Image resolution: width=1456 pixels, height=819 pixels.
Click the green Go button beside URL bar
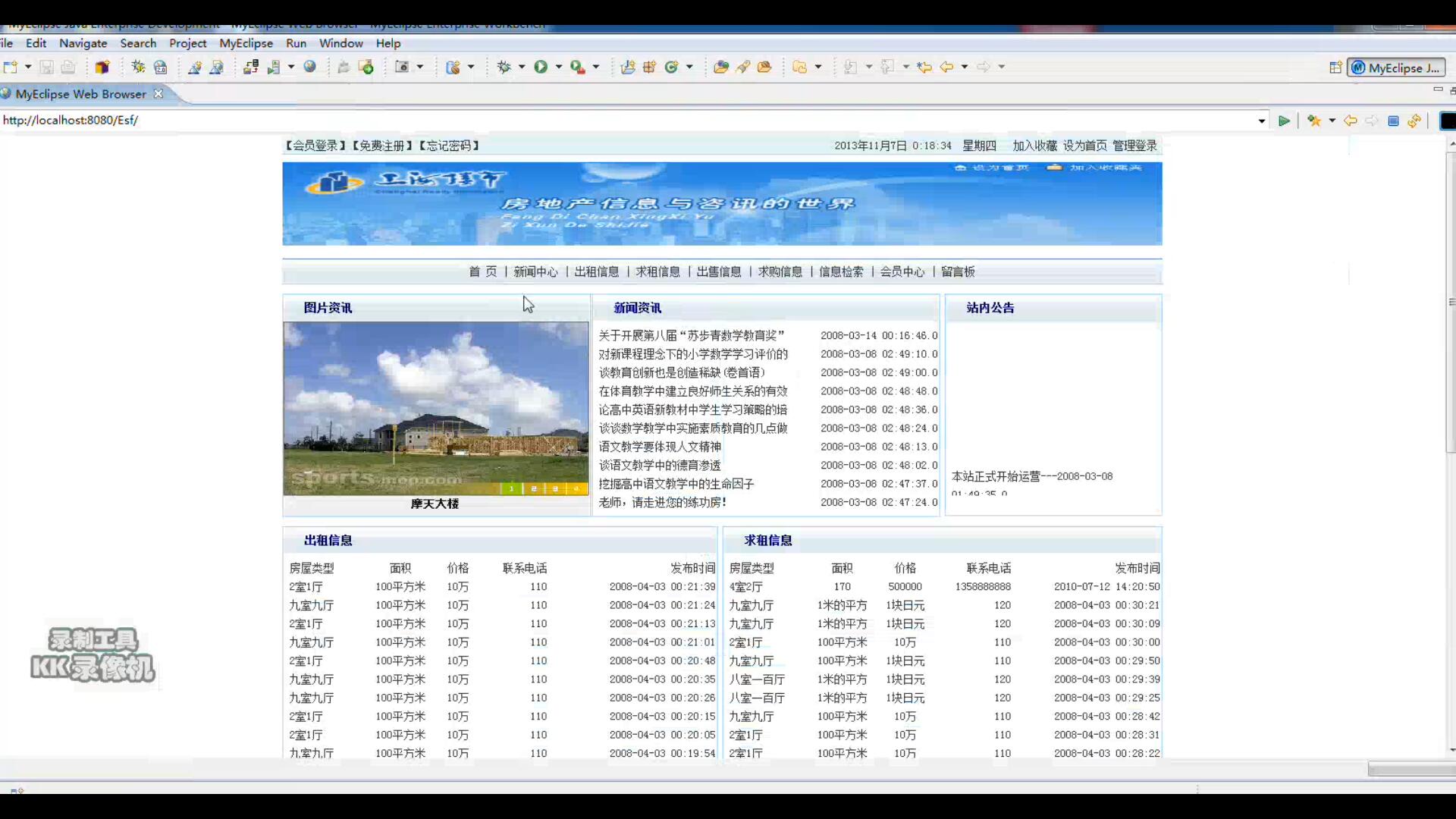tap(1284, 121)
